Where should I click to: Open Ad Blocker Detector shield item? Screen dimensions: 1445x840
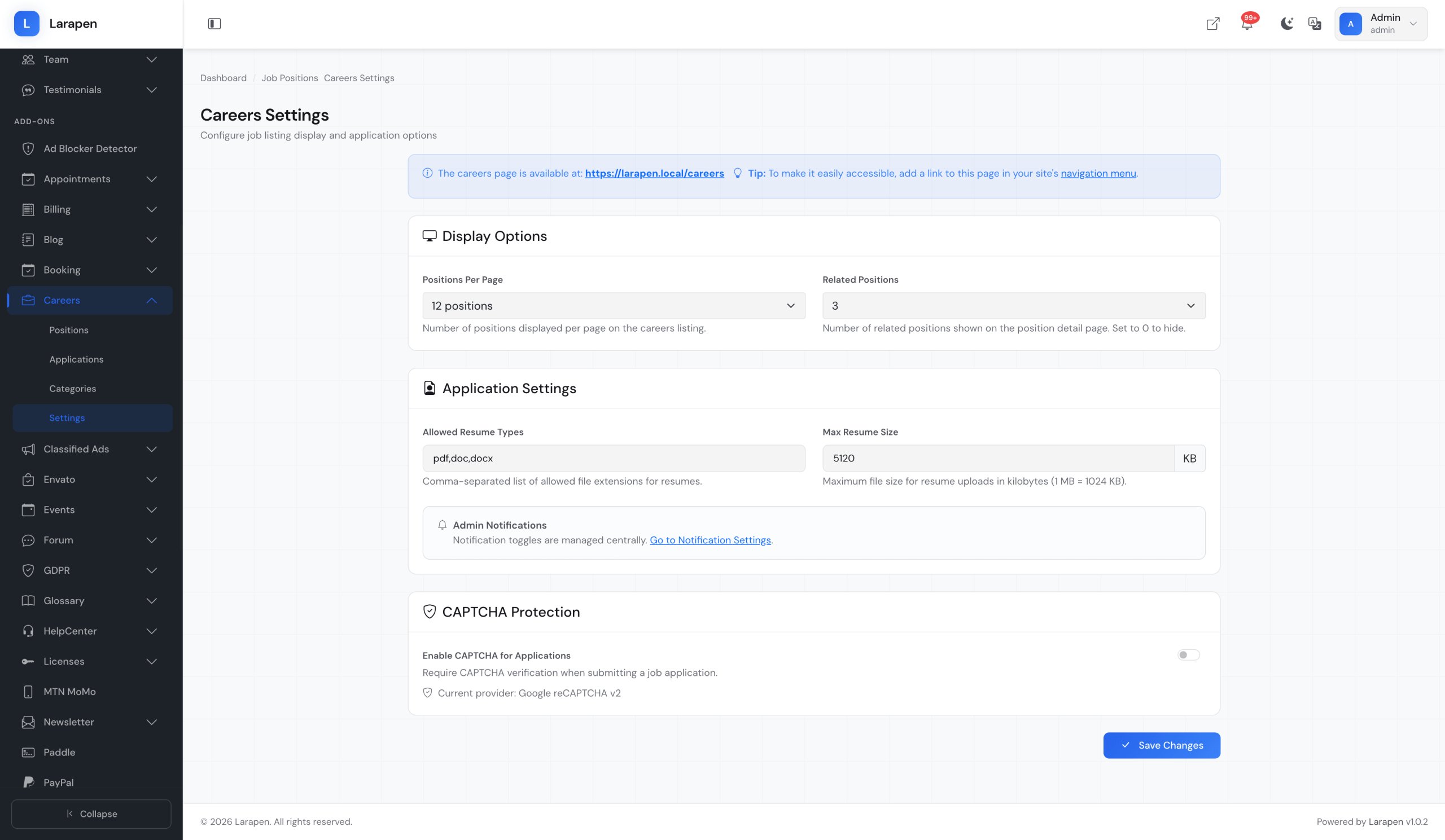[x=90, y=148]
